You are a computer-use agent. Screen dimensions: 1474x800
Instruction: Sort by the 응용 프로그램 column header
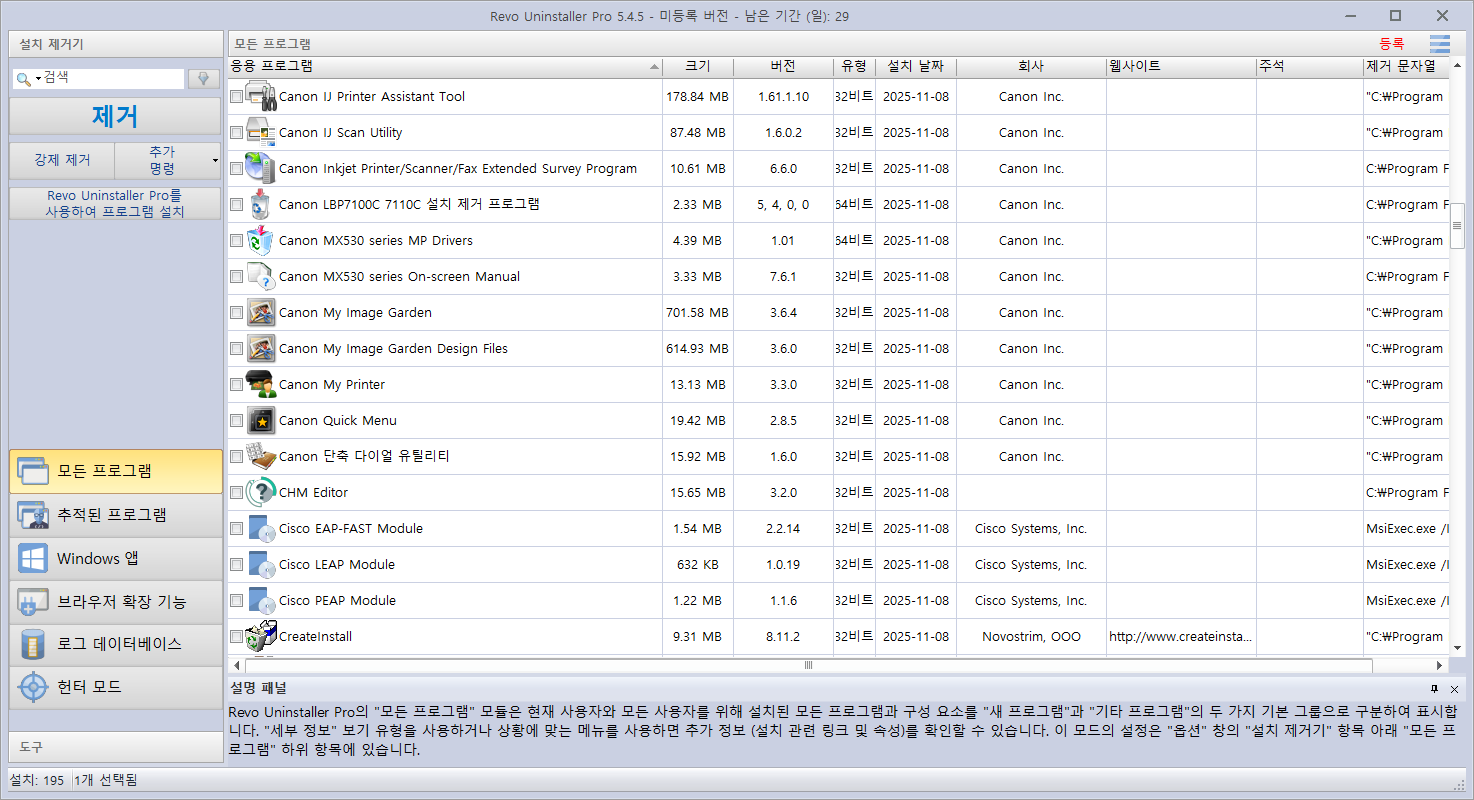click(445, 67)
